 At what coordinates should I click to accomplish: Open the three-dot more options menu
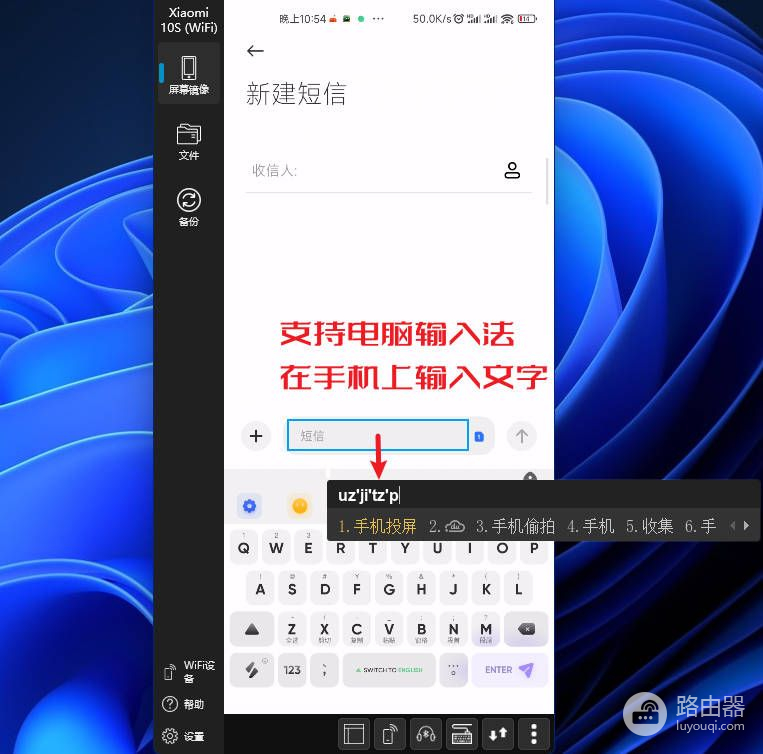point(534,734)
